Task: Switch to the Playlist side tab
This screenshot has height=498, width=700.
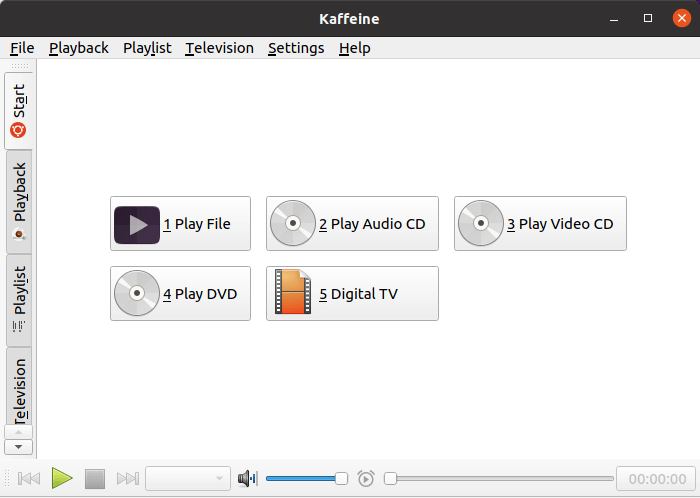Action: [x=19, y=300]
